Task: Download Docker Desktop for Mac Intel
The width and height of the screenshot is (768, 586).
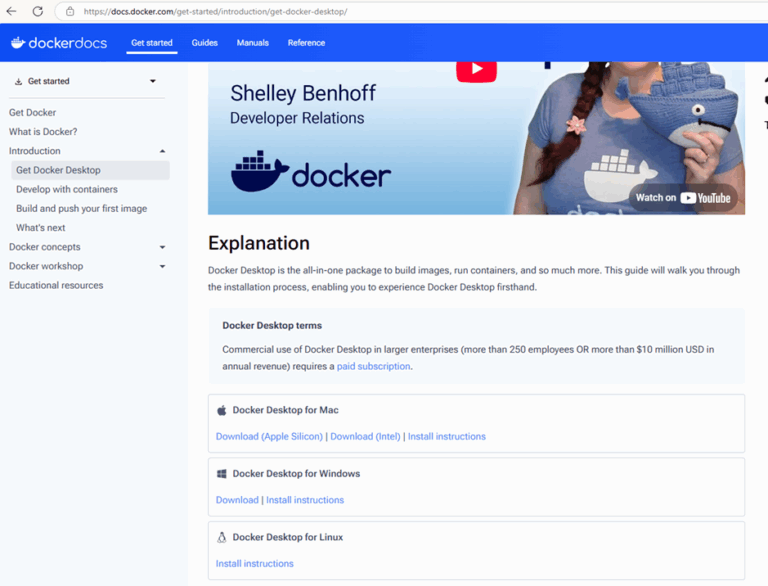Action: 365,436
